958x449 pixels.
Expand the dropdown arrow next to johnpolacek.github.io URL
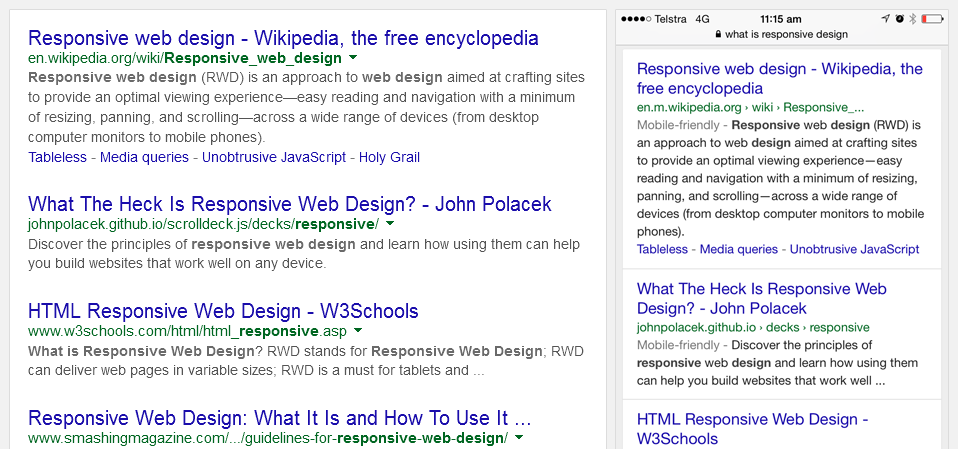390,223
